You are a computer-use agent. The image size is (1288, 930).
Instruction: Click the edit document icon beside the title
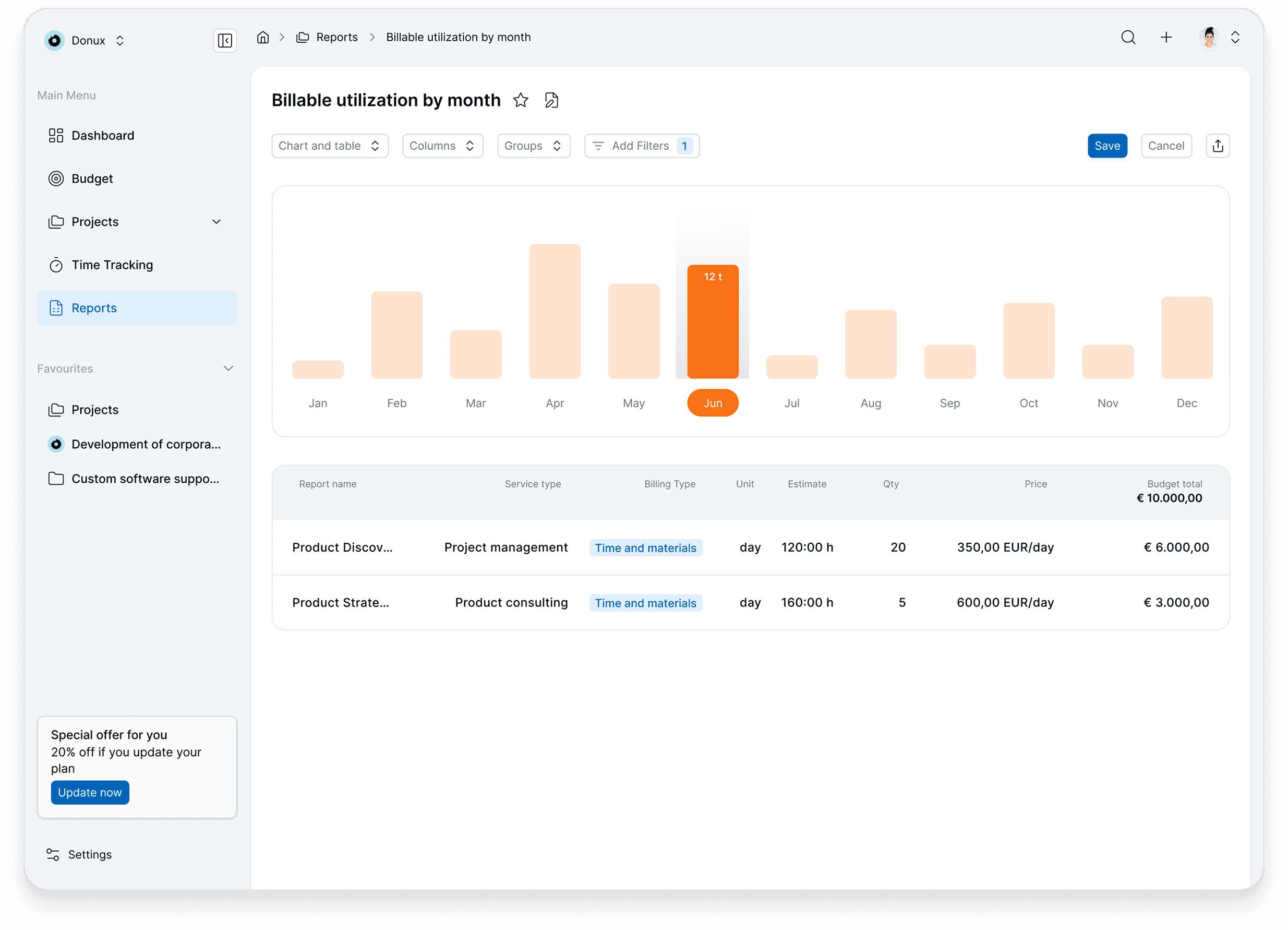tap(551, 101)
